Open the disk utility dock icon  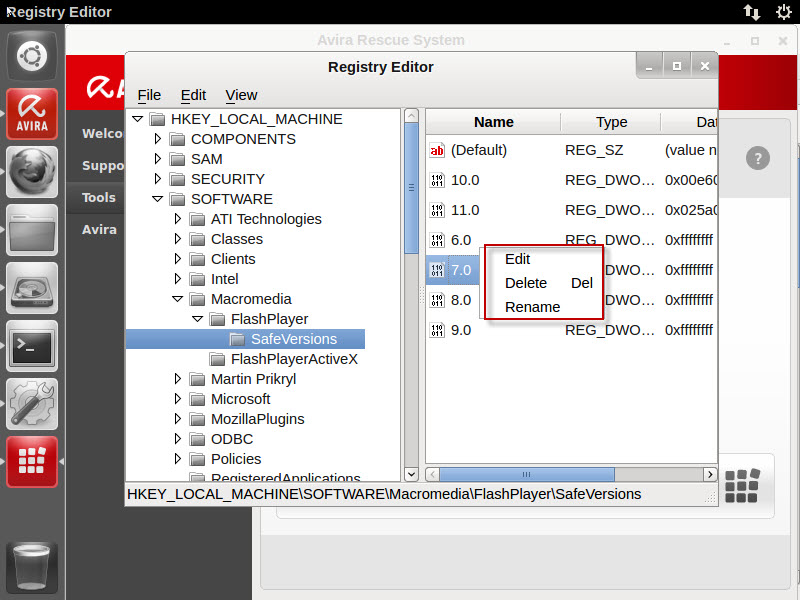coord(32,288)
